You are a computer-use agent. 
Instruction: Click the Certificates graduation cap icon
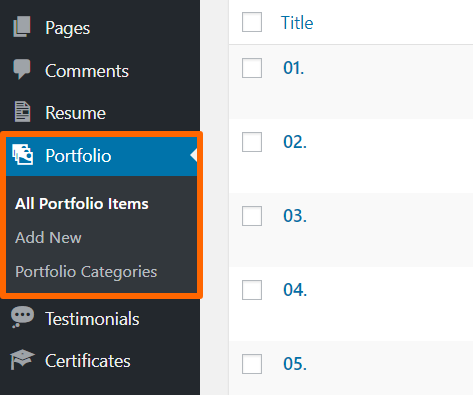click(x=22, y=359)
